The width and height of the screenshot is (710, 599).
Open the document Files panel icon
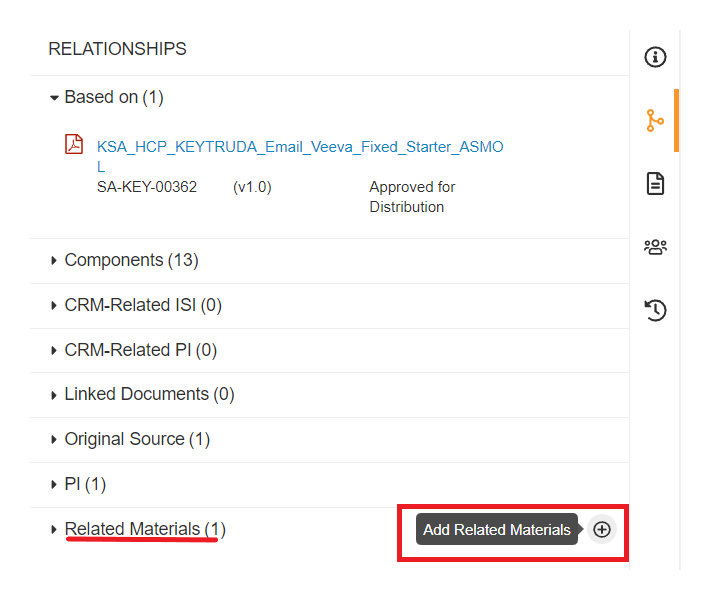pyautogui.click(x=655, y=183)
